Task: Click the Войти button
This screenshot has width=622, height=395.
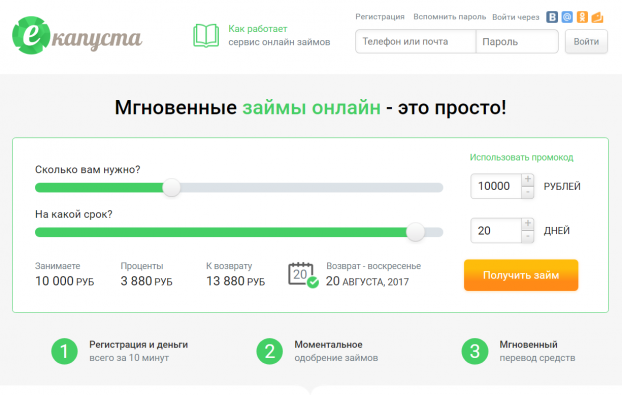Action: pos(586,42)
